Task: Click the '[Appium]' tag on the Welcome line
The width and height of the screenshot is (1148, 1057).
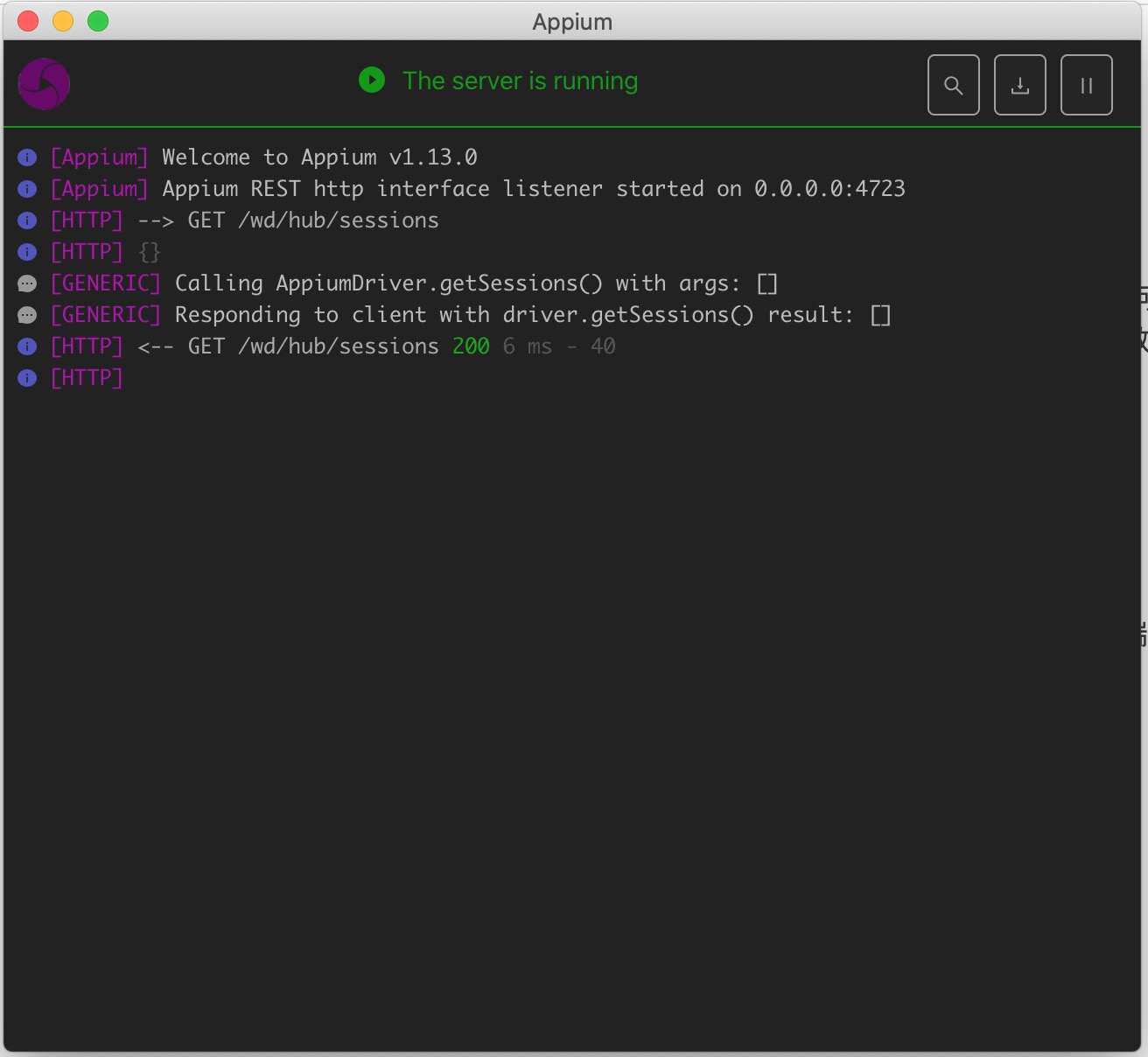Action: (100, 157)
